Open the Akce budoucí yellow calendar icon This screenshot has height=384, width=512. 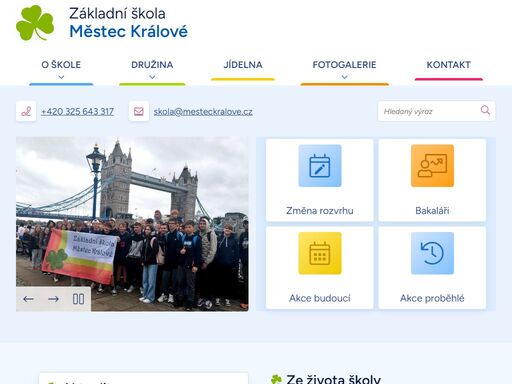pyautogui.click(x=320, y=253)
